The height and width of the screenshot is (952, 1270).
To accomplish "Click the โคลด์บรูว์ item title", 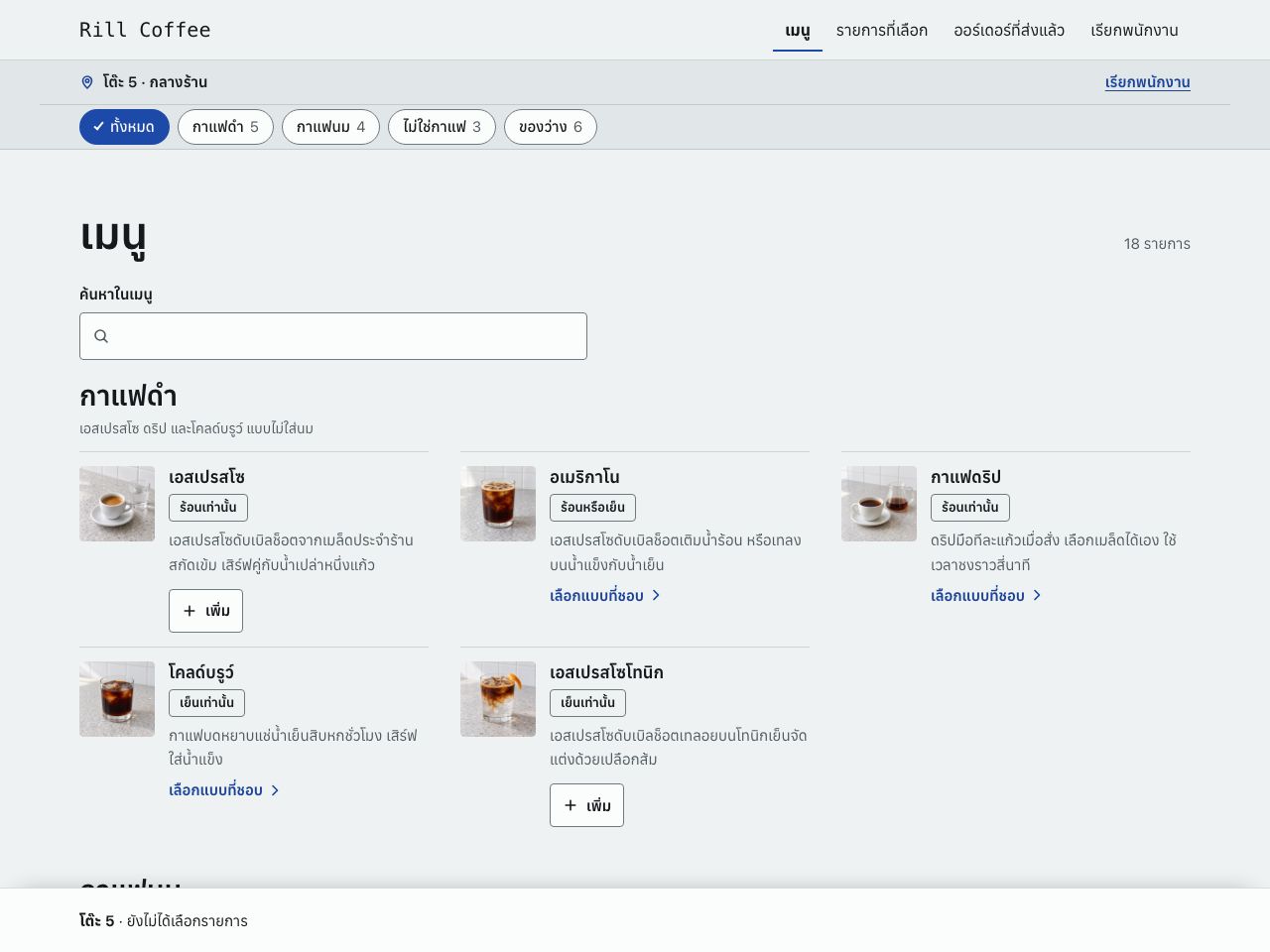I will (201, 672).
